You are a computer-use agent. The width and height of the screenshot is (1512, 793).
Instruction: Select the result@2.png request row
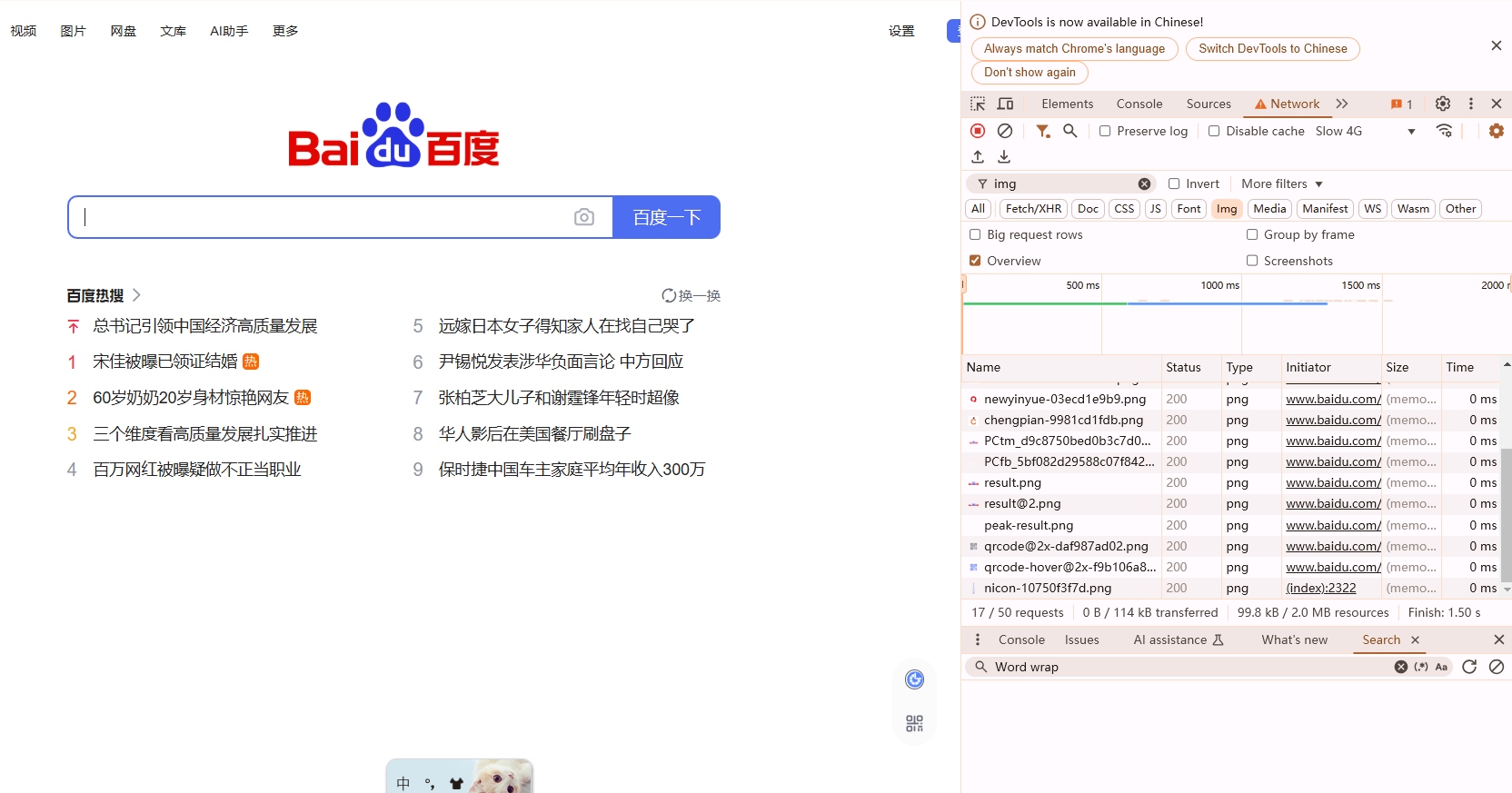(1230, 503)
